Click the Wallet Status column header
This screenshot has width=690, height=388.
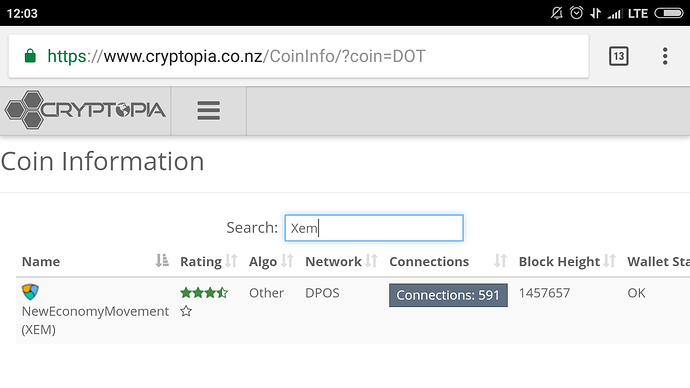[658, 262]
